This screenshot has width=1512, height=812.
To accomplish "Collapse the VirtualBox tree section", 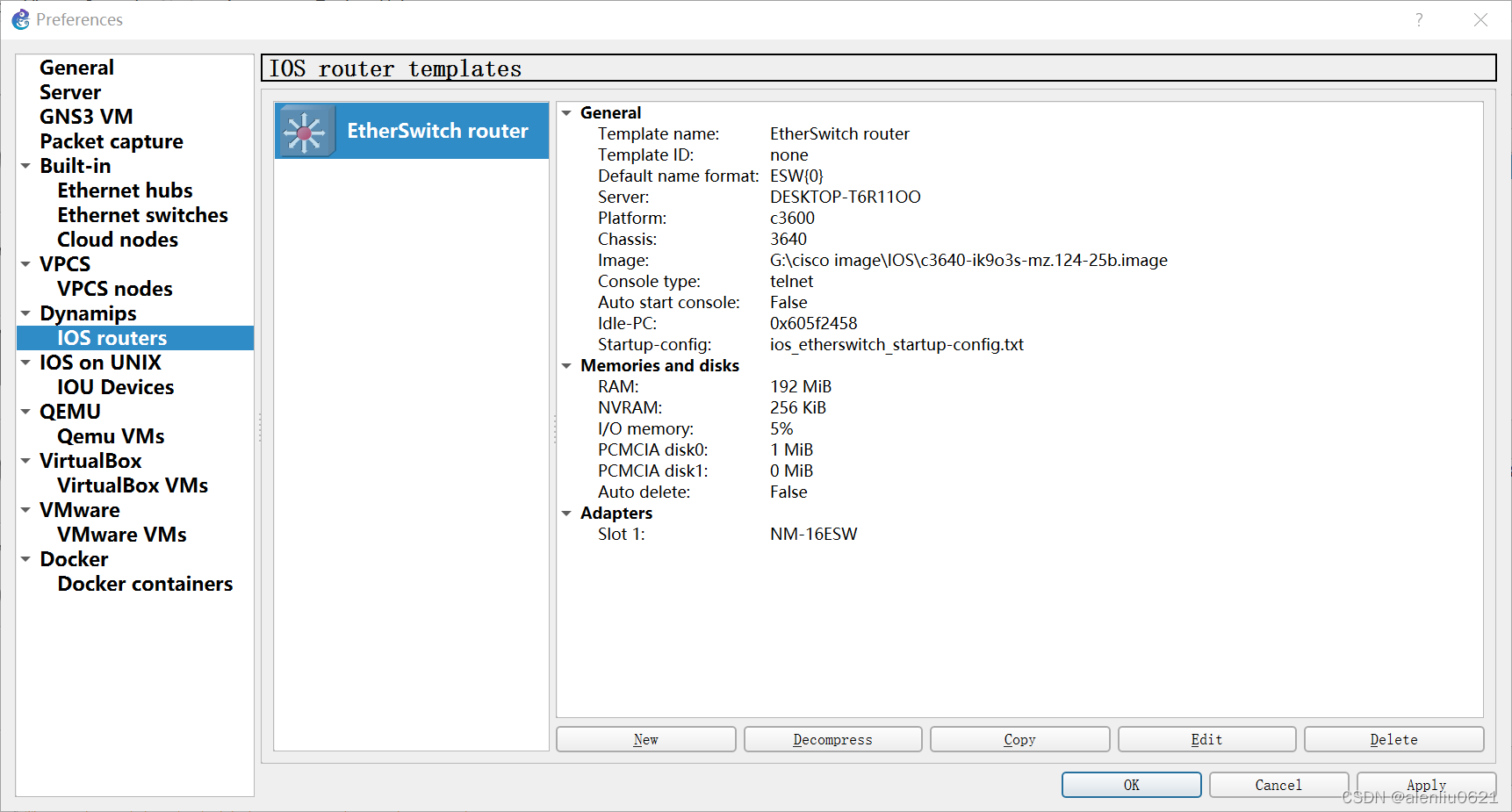I will tap(26, 461).
